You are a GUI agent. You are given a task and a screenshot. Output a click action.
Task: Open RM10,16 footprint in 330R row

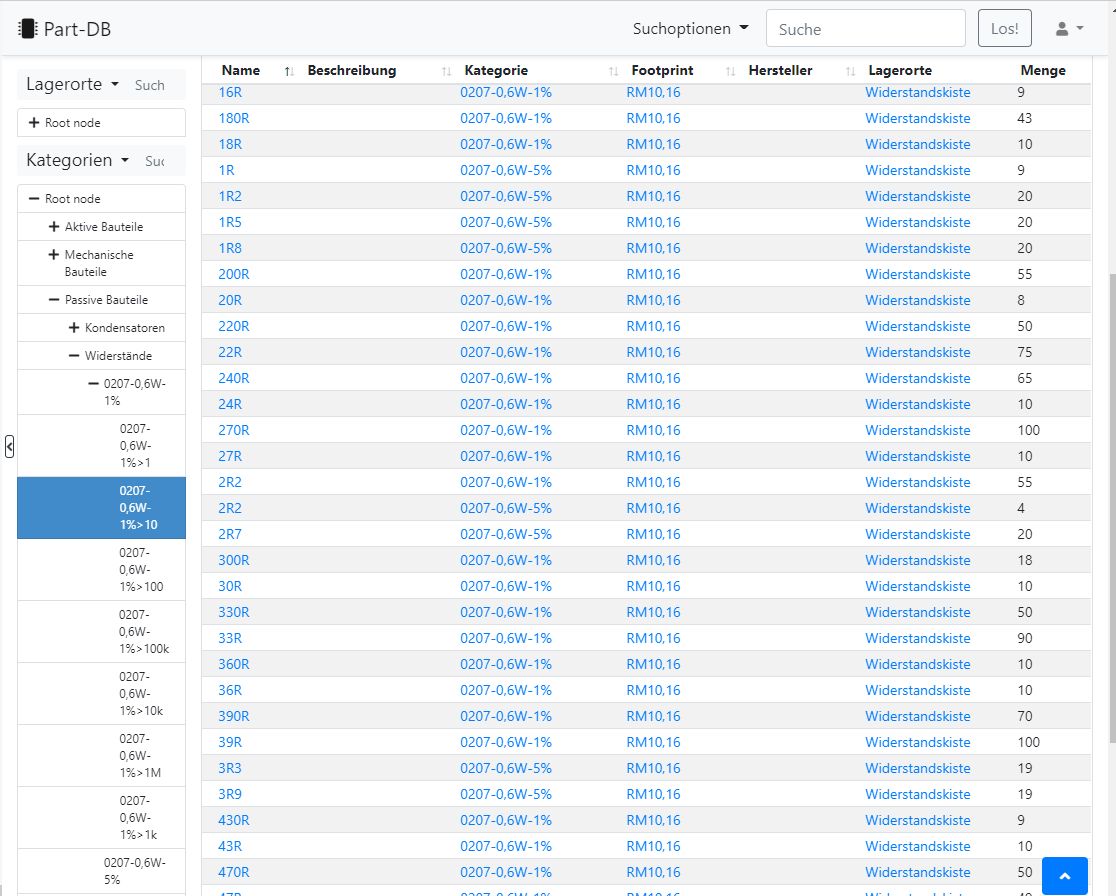pos(653,612)
